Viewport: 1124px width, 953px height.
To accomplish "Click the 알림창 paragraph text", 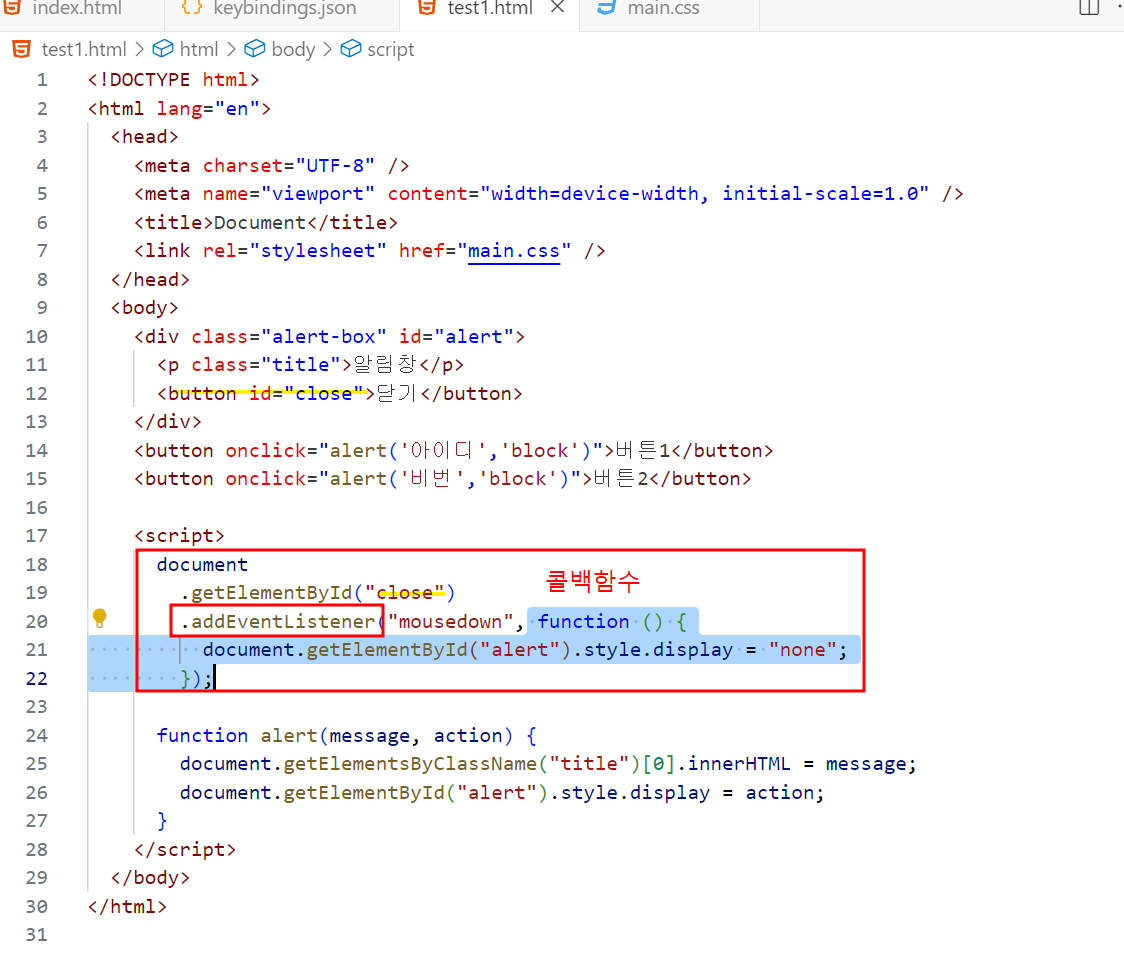I will click(385, 365).
